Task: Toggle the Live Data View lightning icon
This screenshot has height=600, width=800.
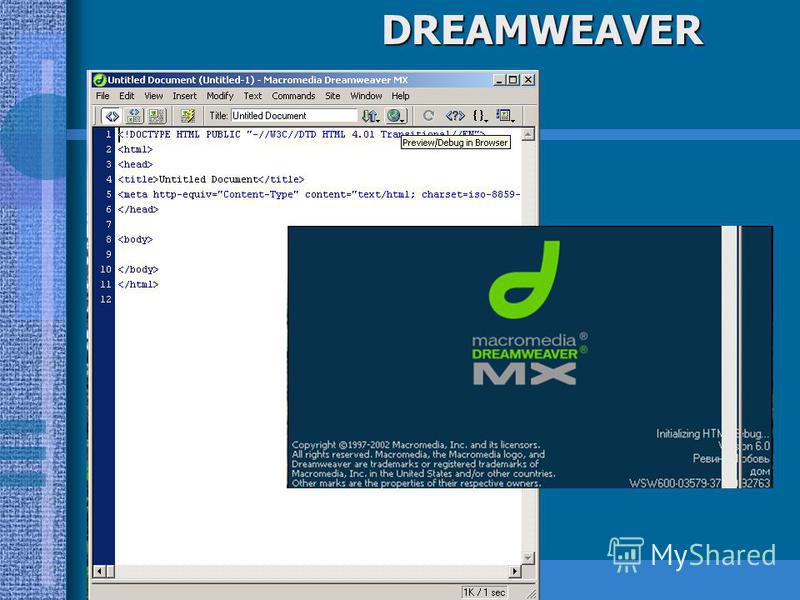Action: (x=188, y=116)
